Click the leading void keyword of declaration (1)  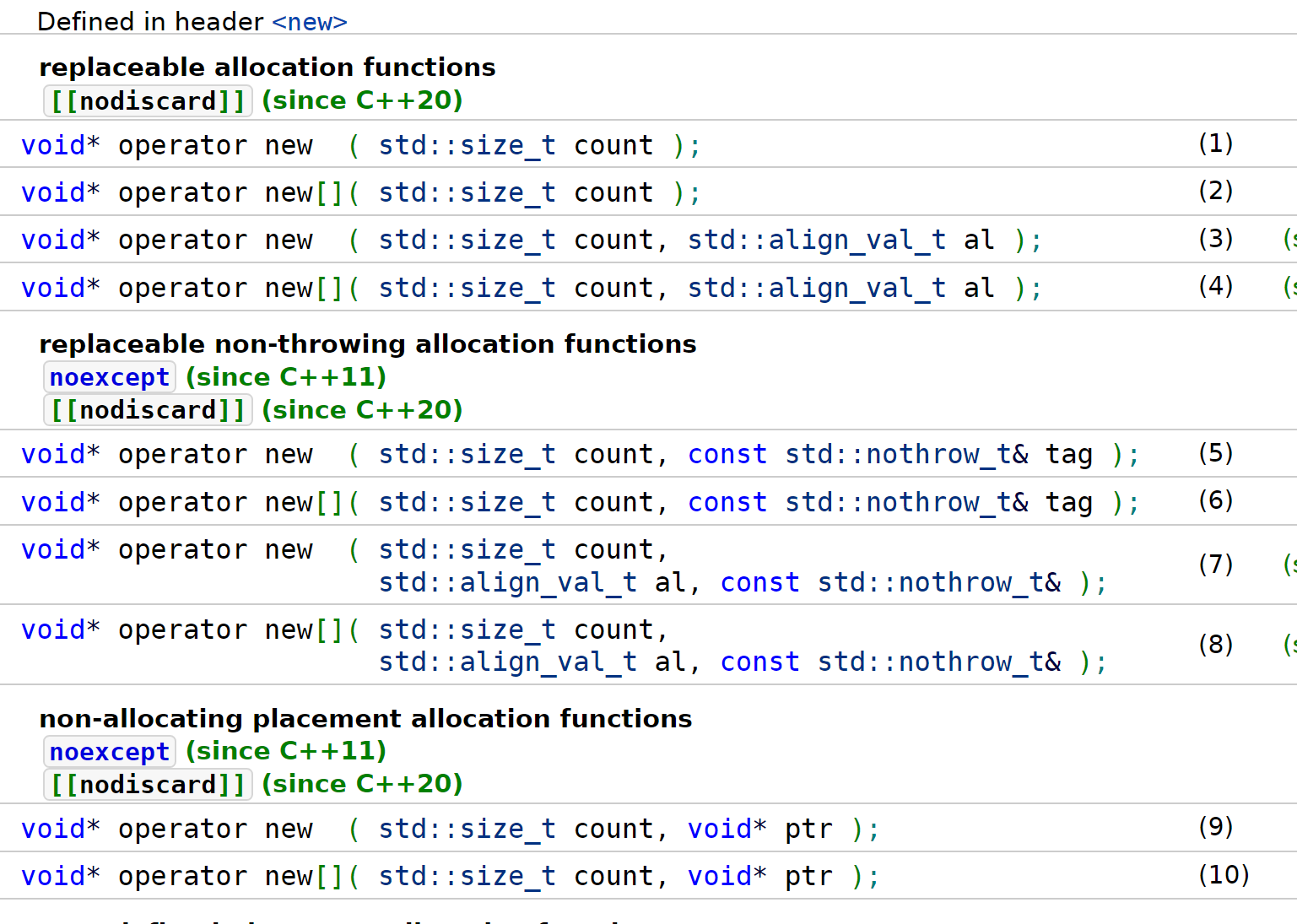[x=53, y=145]
